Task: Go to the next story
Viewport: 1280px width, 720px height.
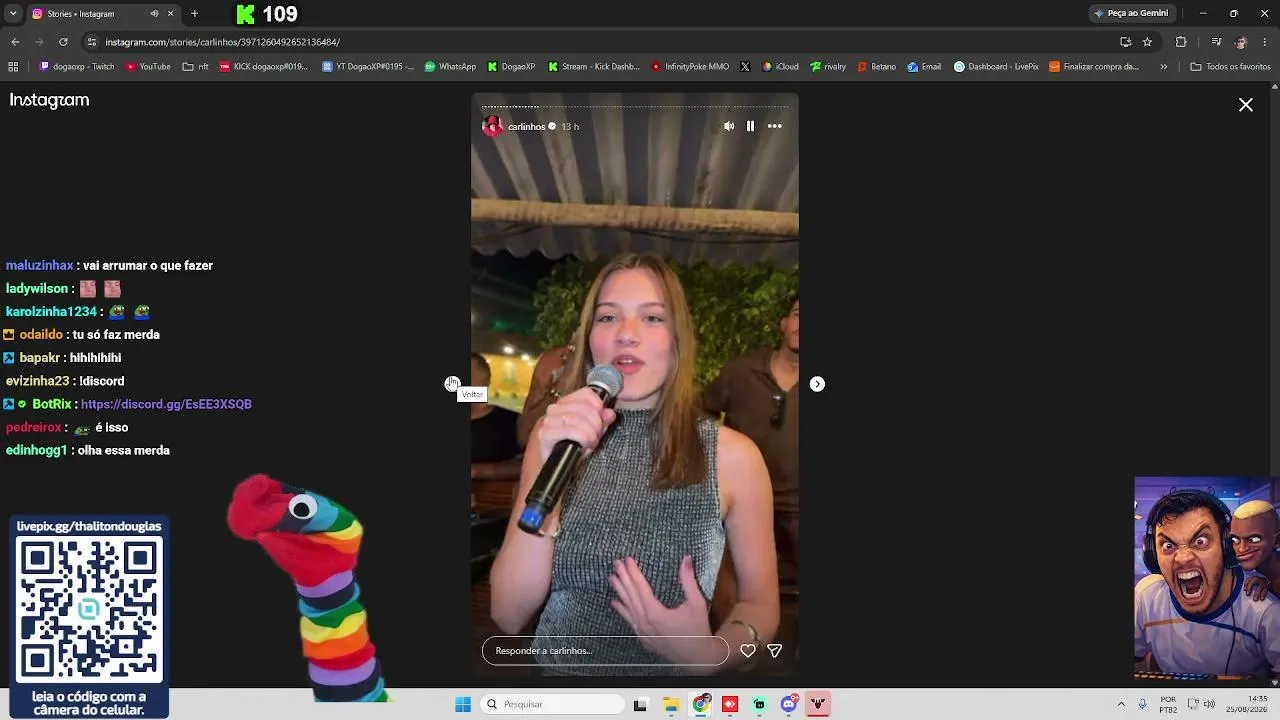Action: pos(817,384)
